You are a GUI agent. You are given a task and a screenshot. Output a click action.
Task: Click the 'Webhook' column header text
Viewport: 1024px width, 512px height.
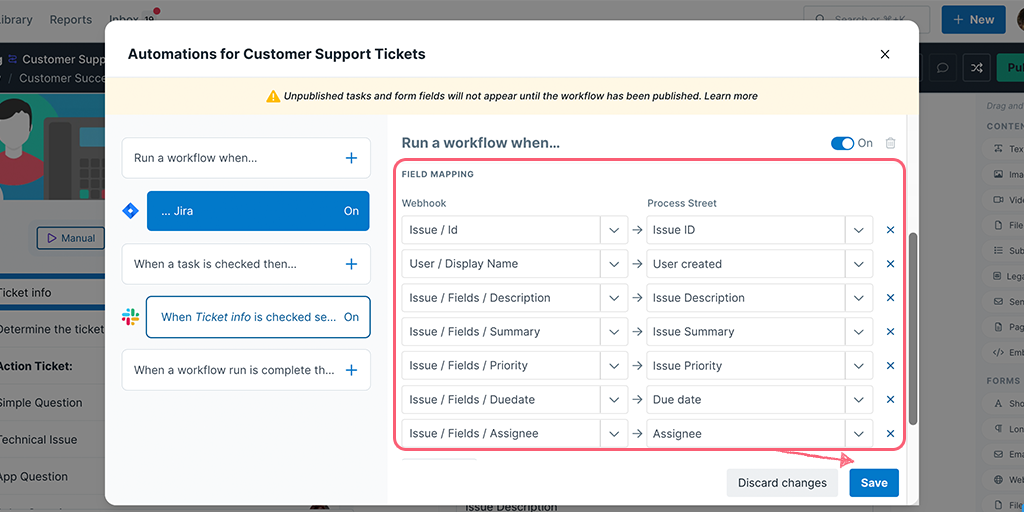click(x=424, y=203)
